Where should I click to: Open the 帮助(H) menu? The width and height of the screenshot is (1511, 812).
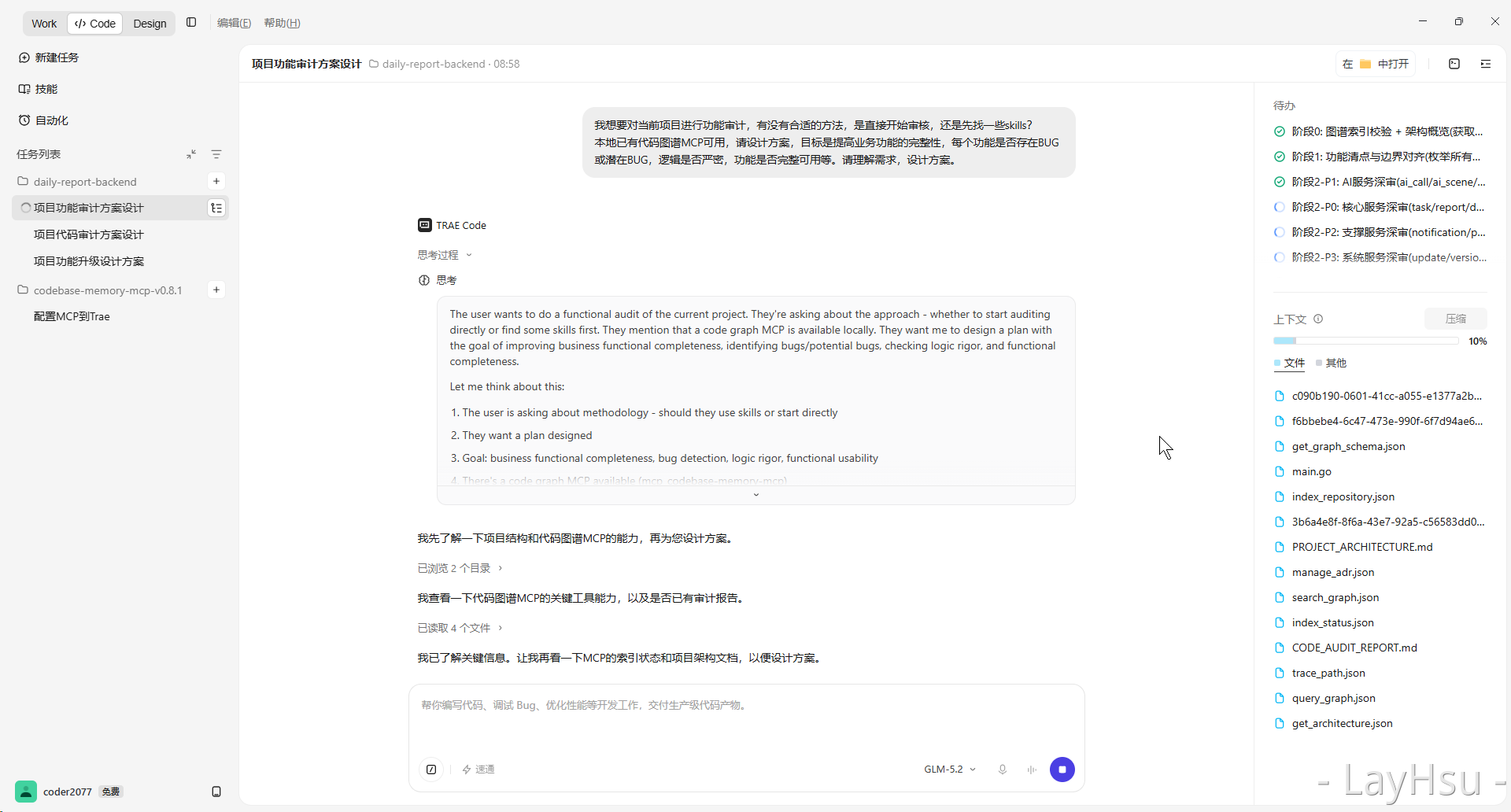pos(282,23)
